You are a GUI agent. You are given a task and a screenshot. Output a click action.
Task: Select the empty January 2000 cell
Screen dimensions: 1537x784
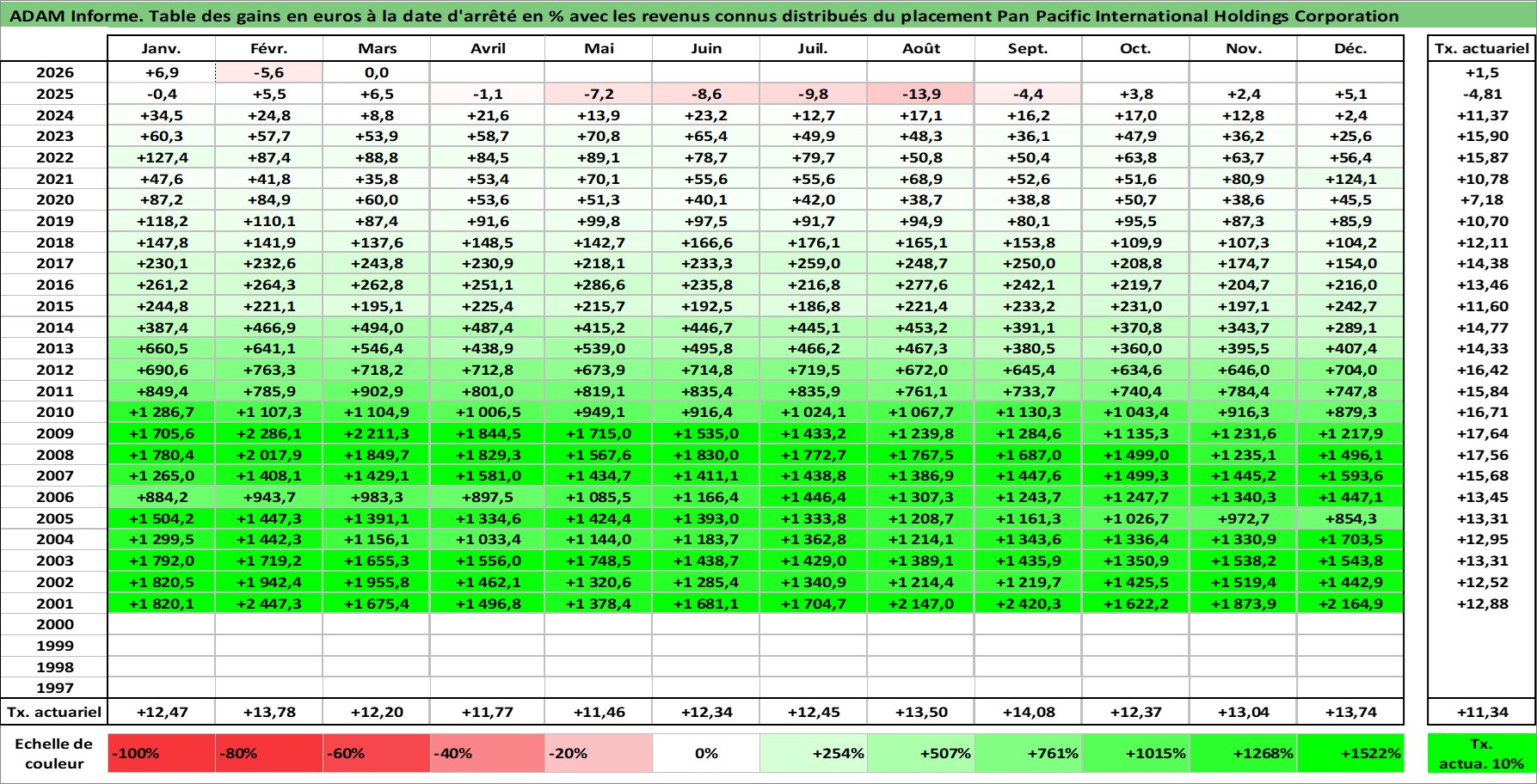(162, 624)
